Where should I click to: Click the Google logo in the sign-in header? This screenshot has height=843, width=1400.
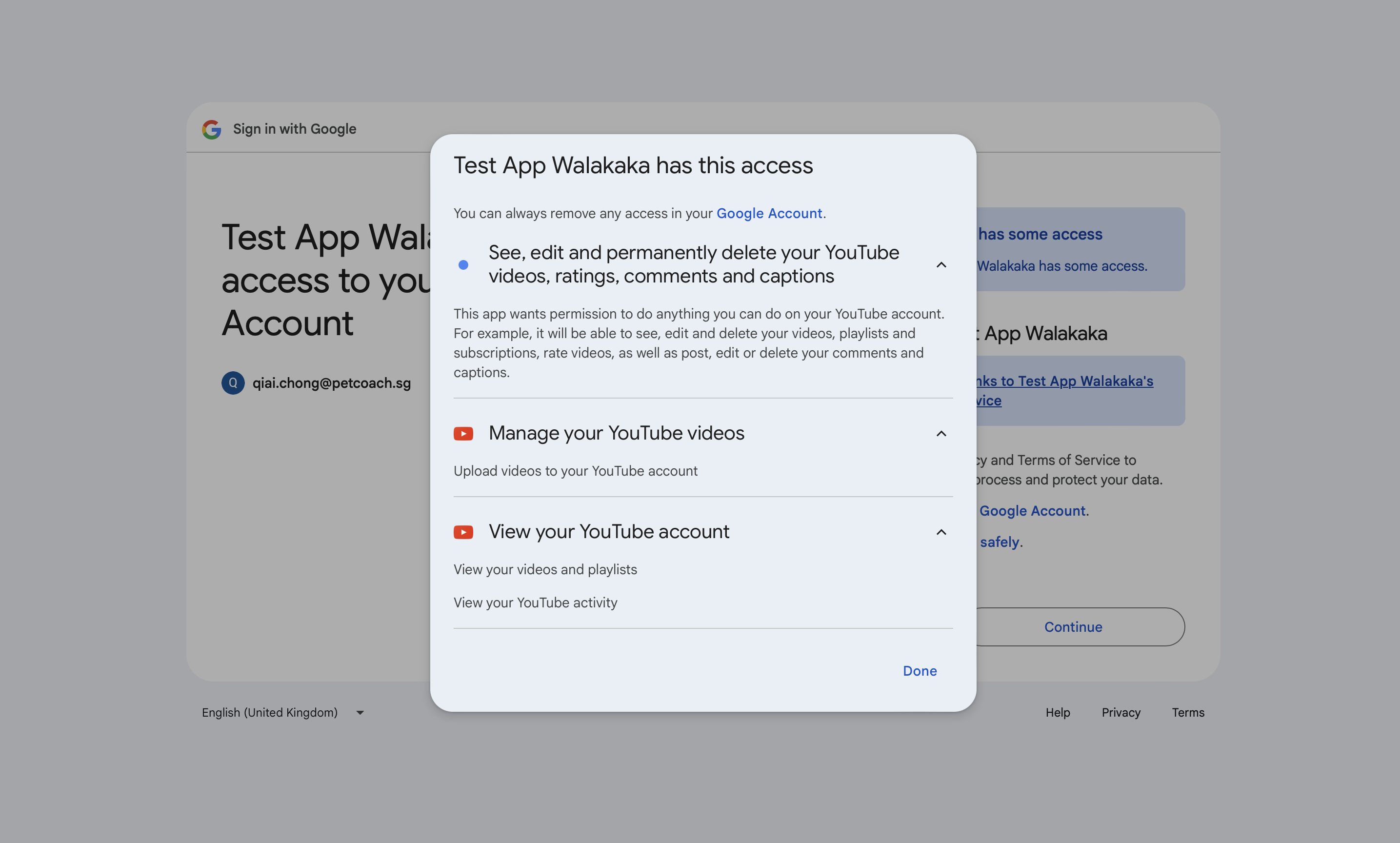pyautogui.click(x=212, y=129)
